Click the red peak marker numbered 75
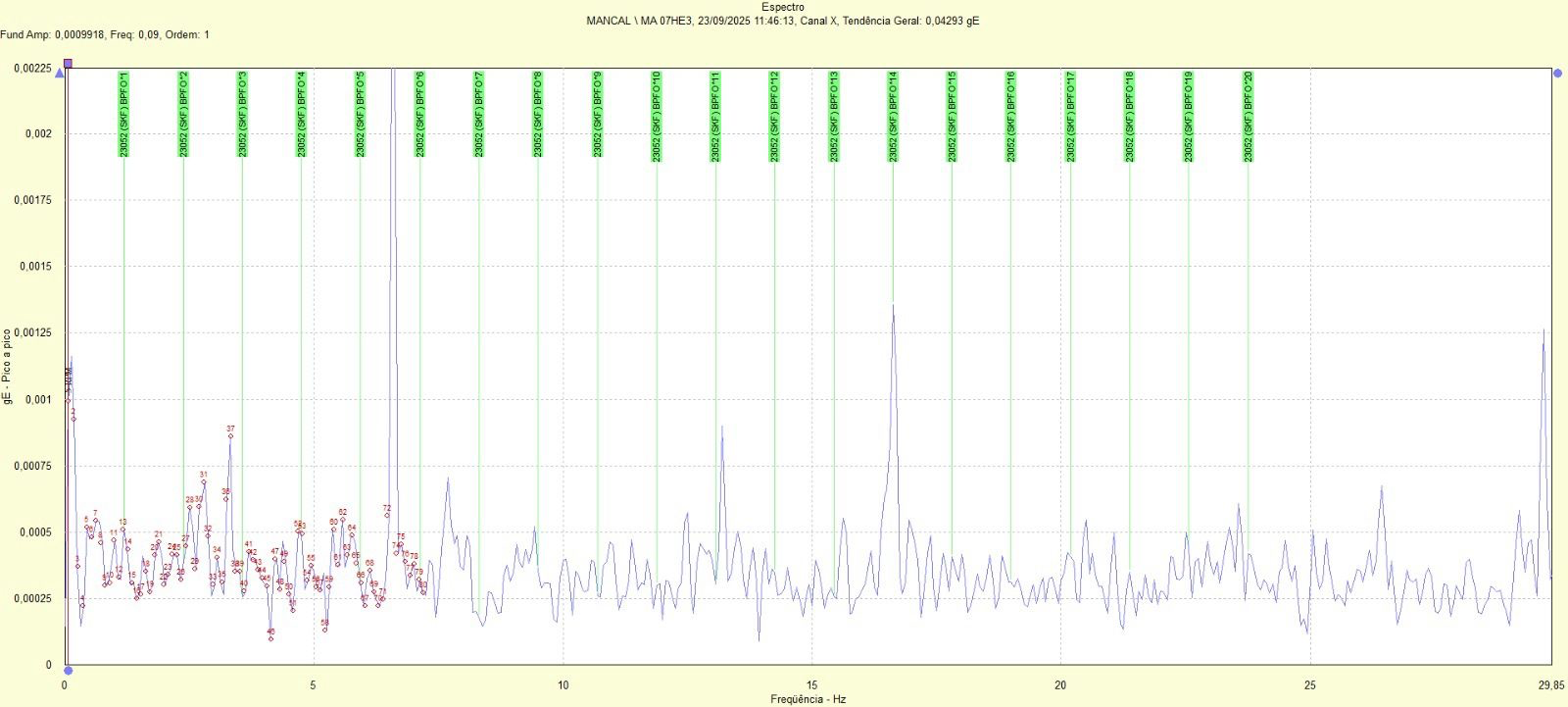 (401, 544)
